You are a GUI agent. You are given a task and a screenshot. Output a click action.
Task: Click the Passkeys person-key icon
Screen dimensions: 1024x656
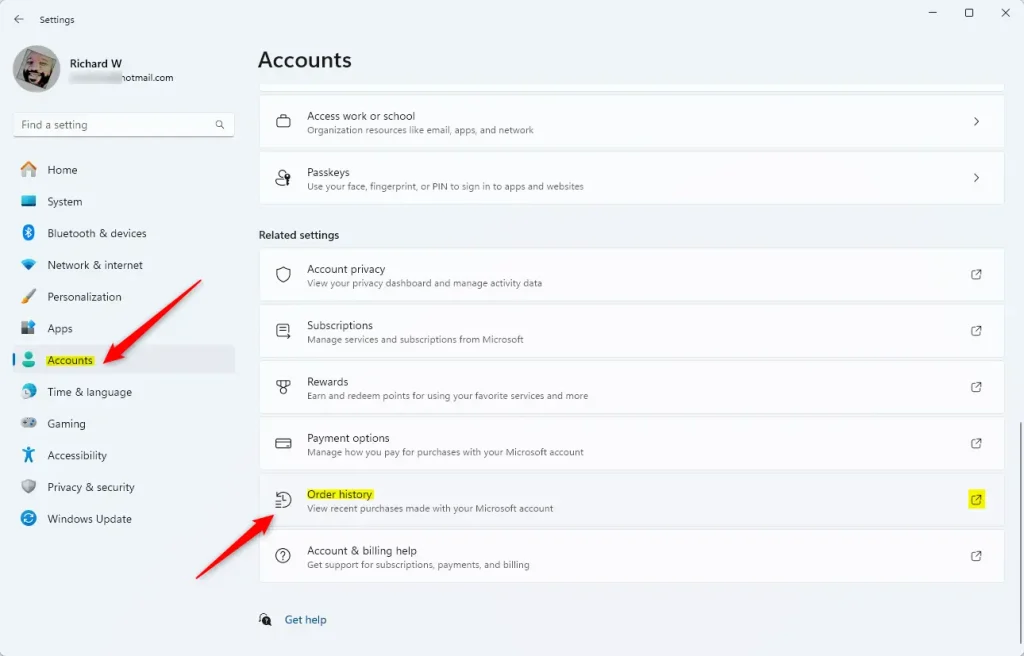[x=283, y=178]
